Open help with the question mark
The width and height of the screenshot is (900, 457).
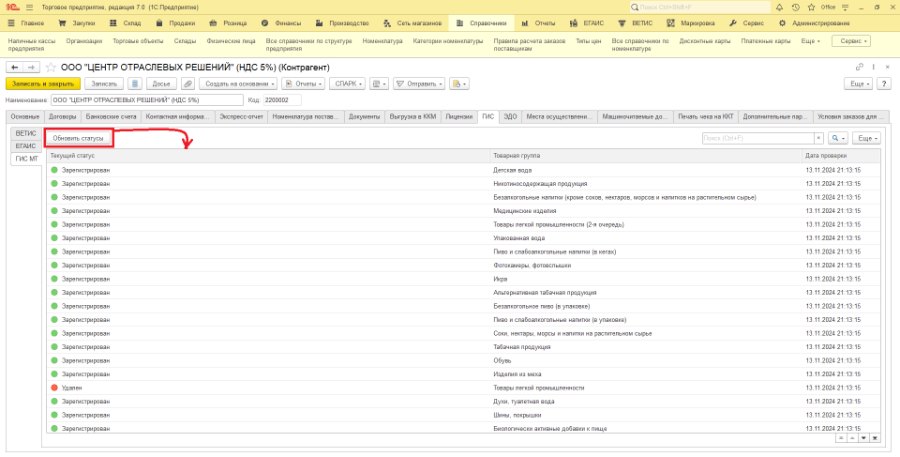[884, 84]
